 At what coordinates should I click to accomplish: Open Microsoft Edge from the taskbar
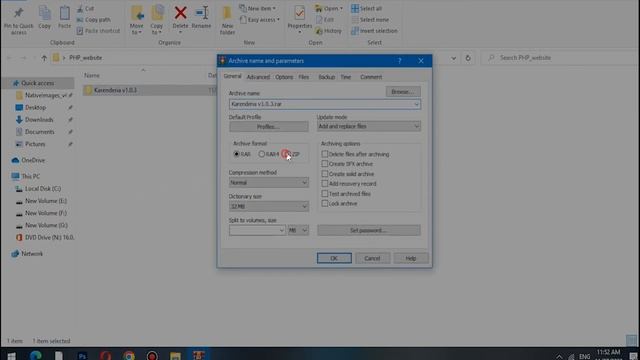(x=36, y=356)
